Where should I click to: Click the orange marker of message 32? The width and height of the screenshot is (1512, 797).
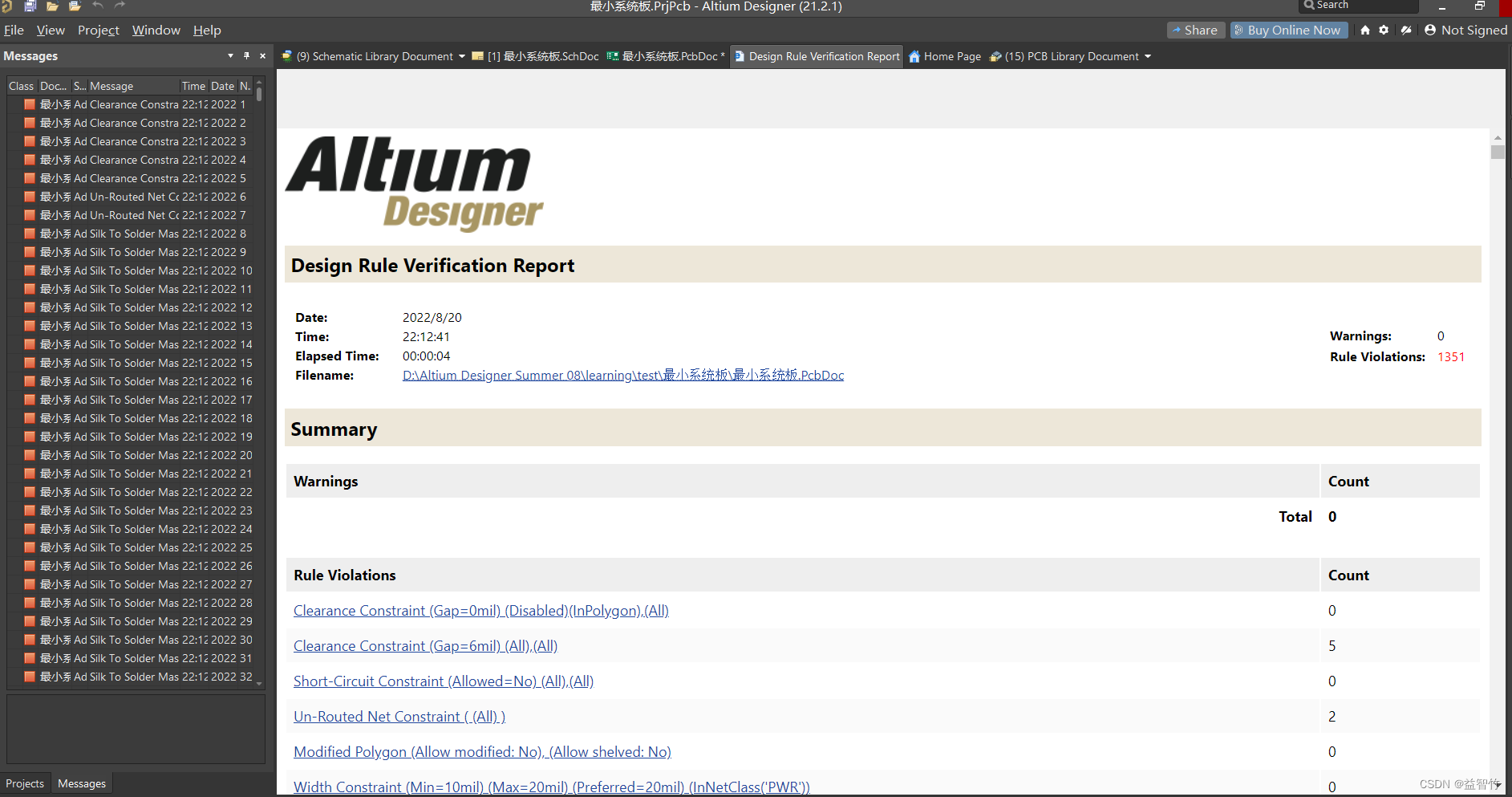(x=30, y=677)
